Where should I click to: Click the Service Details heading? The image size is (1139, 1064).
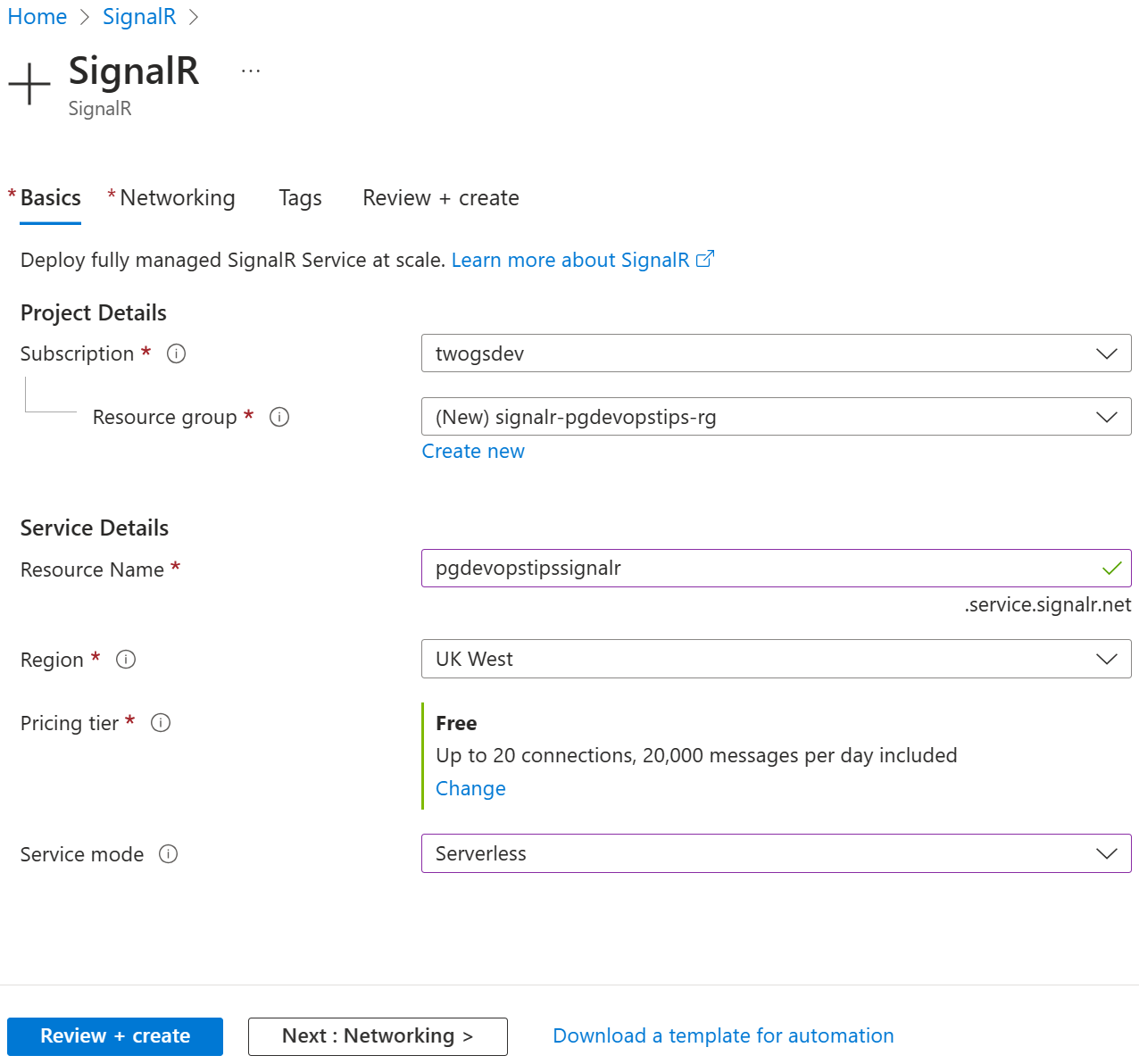(95, 528)
